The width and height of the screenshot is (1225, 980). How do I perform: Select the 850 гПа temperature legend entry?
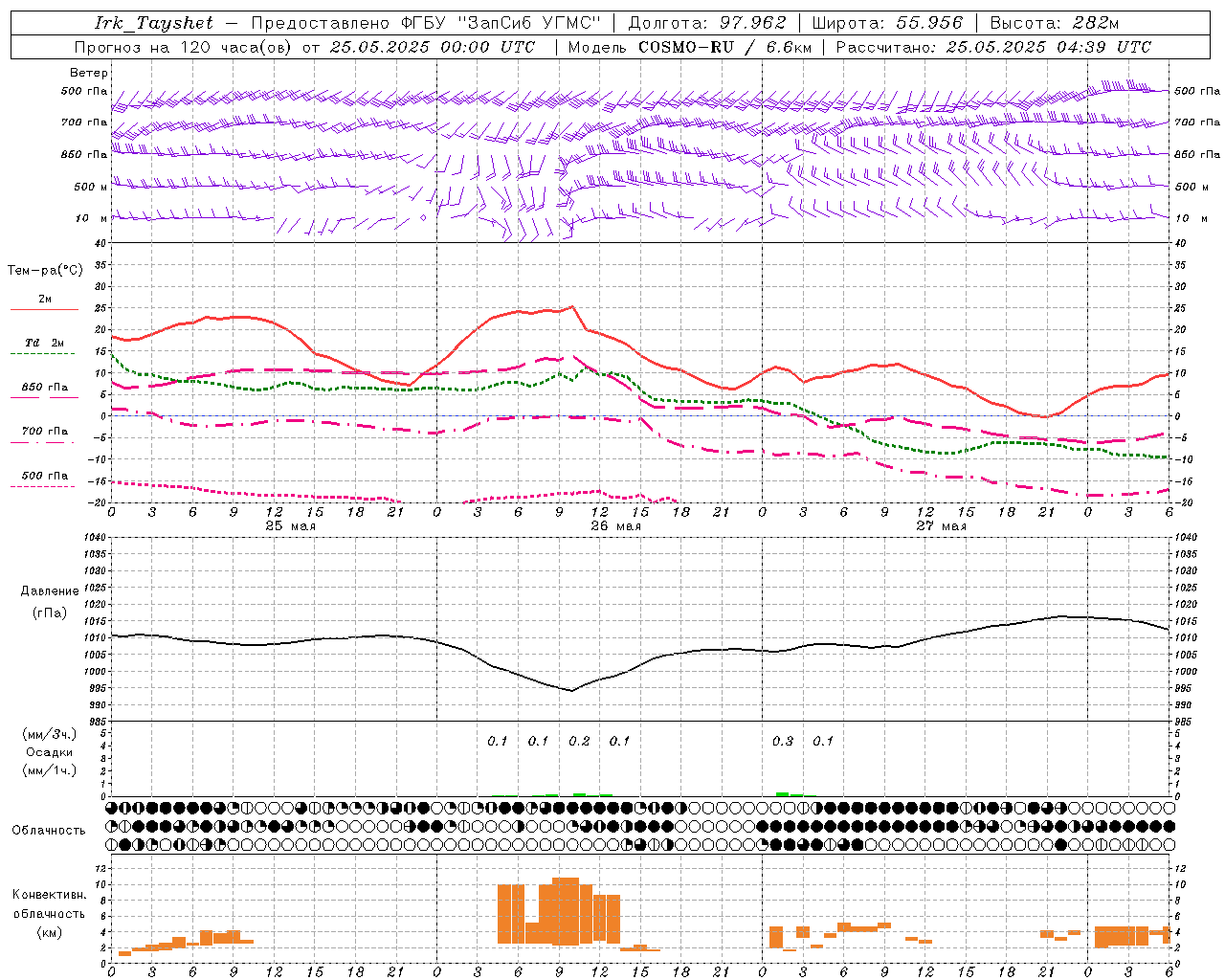point(45,388)
